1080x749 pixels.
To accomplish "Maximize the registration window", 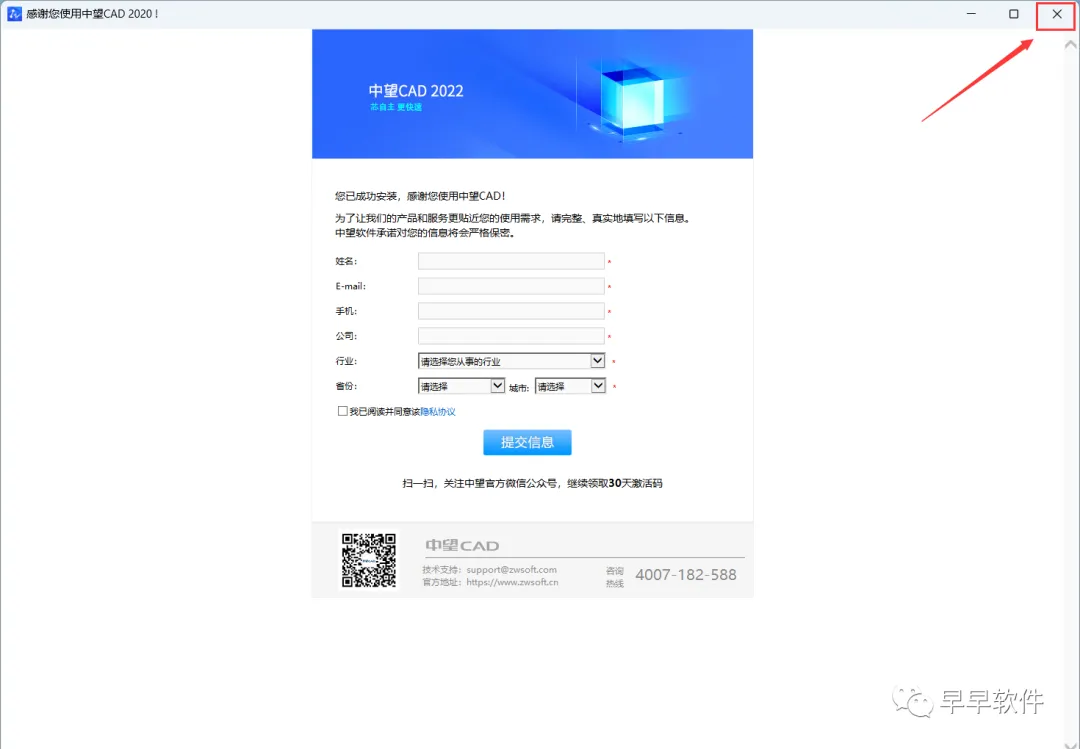I will click(x=1013, y=14).
